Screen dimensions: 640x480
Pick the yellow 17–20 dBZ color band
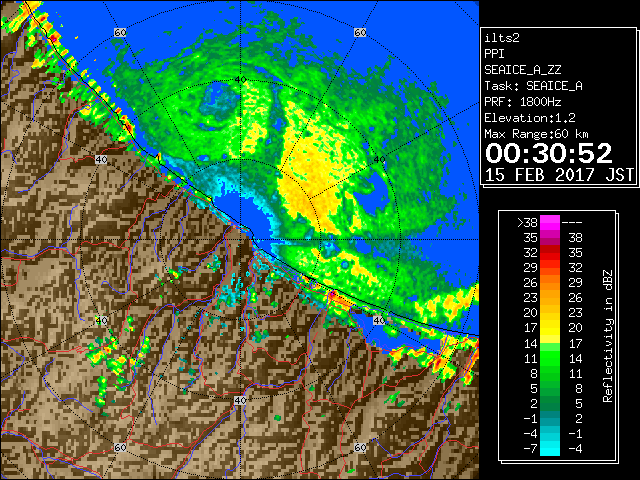coord(550,328)
